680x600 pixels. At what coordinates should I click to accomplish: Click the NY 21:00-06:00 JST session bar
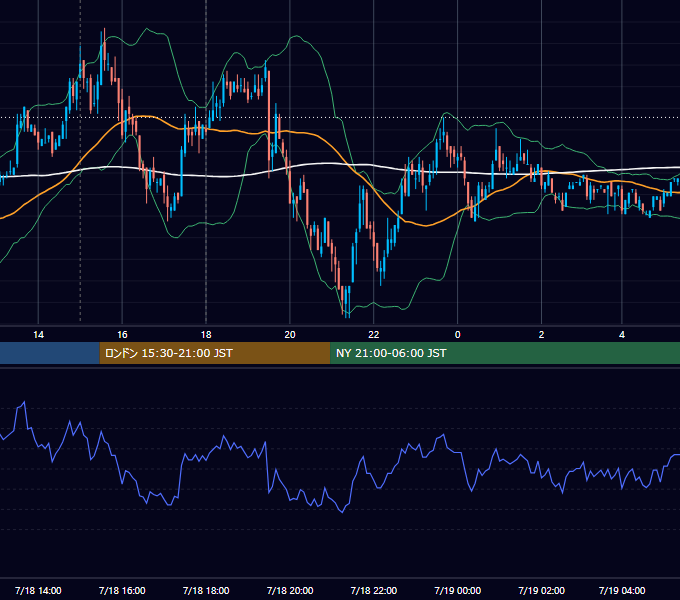pyautogui.click(x=505, y=353)
